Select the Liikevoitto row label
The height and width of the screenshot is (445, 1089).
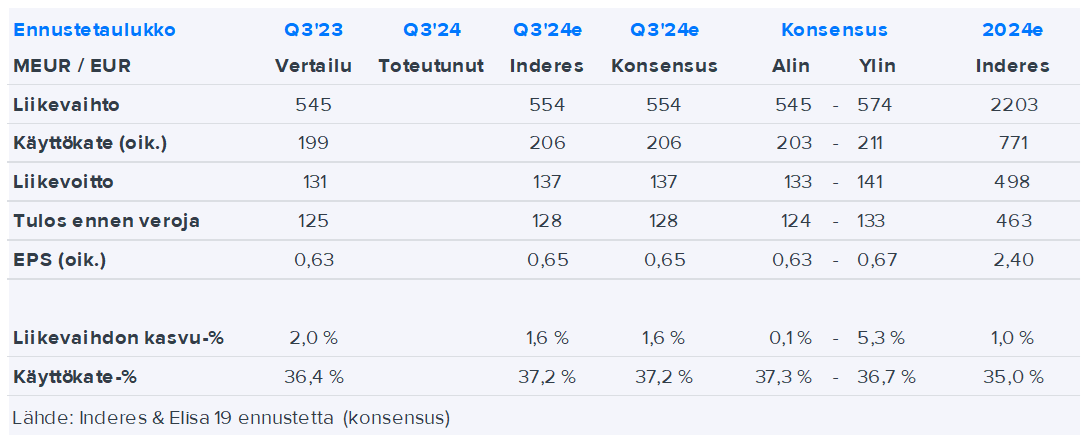pyautogui.click(x=63, y=182)
